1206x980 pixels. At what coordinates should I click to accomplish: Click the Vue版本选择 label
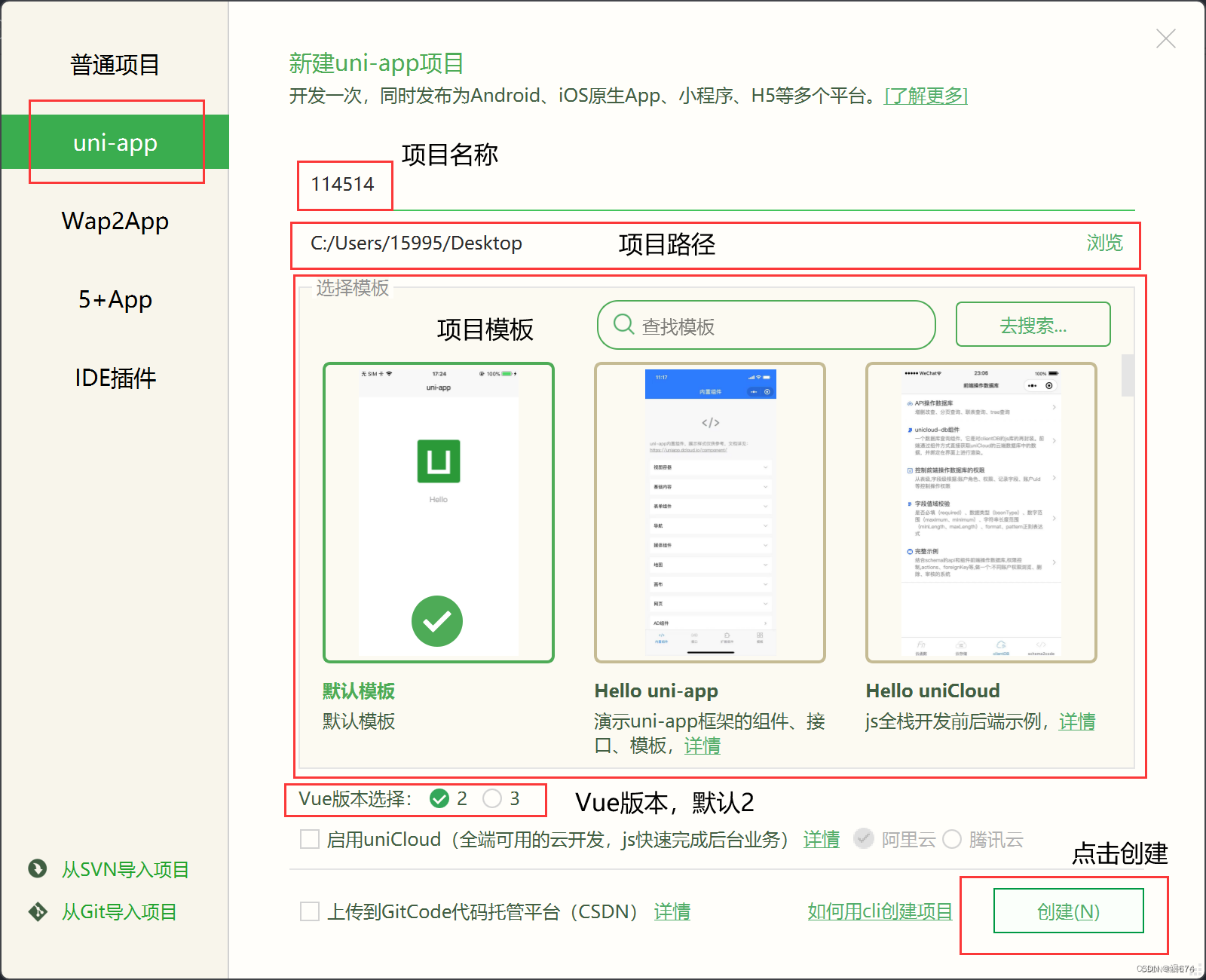click(x=355, y=798)
